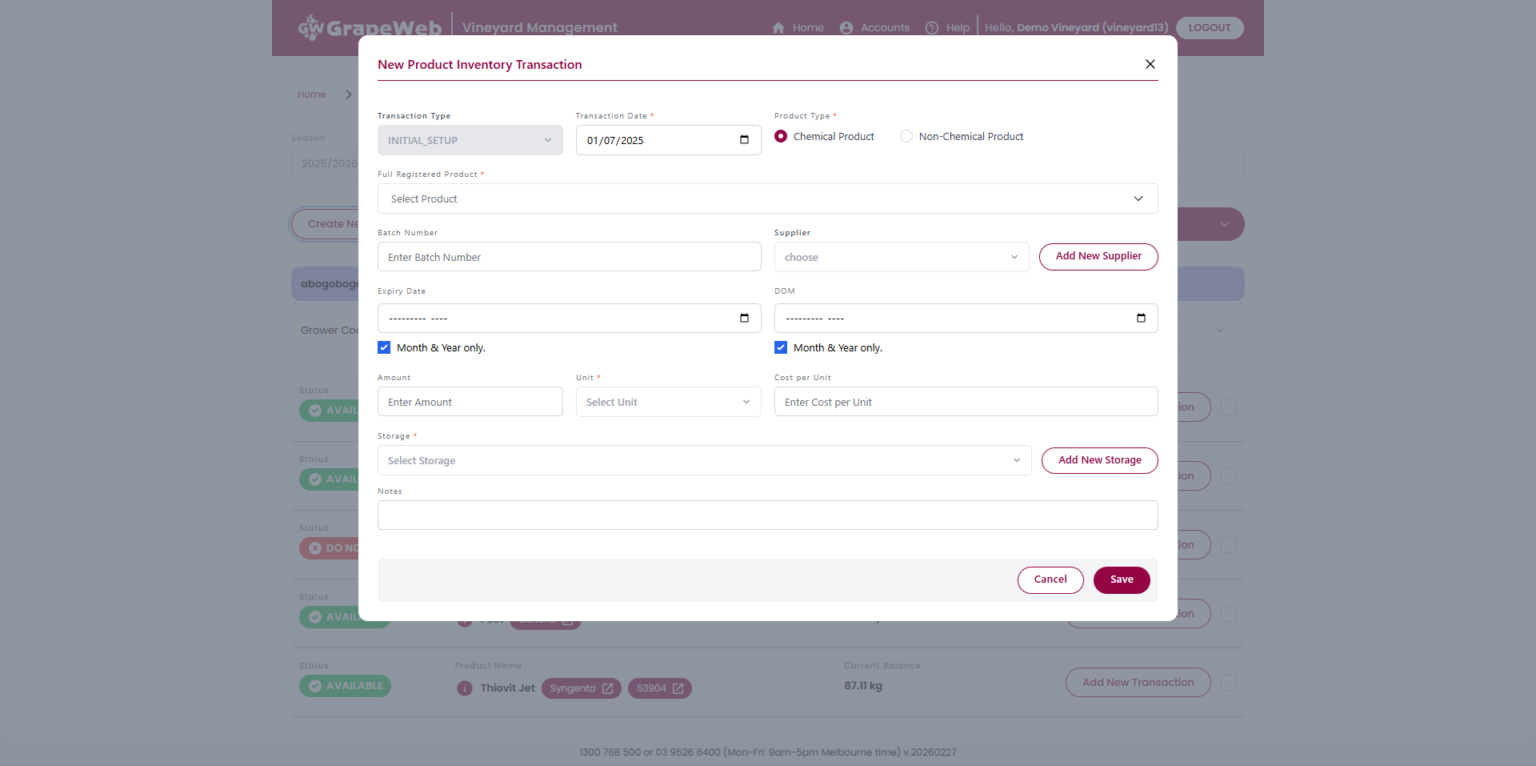Close the dialog with the X icon
This screenshot has height=766, width=1536.
pyautogui.click(x=1150, y=64)
